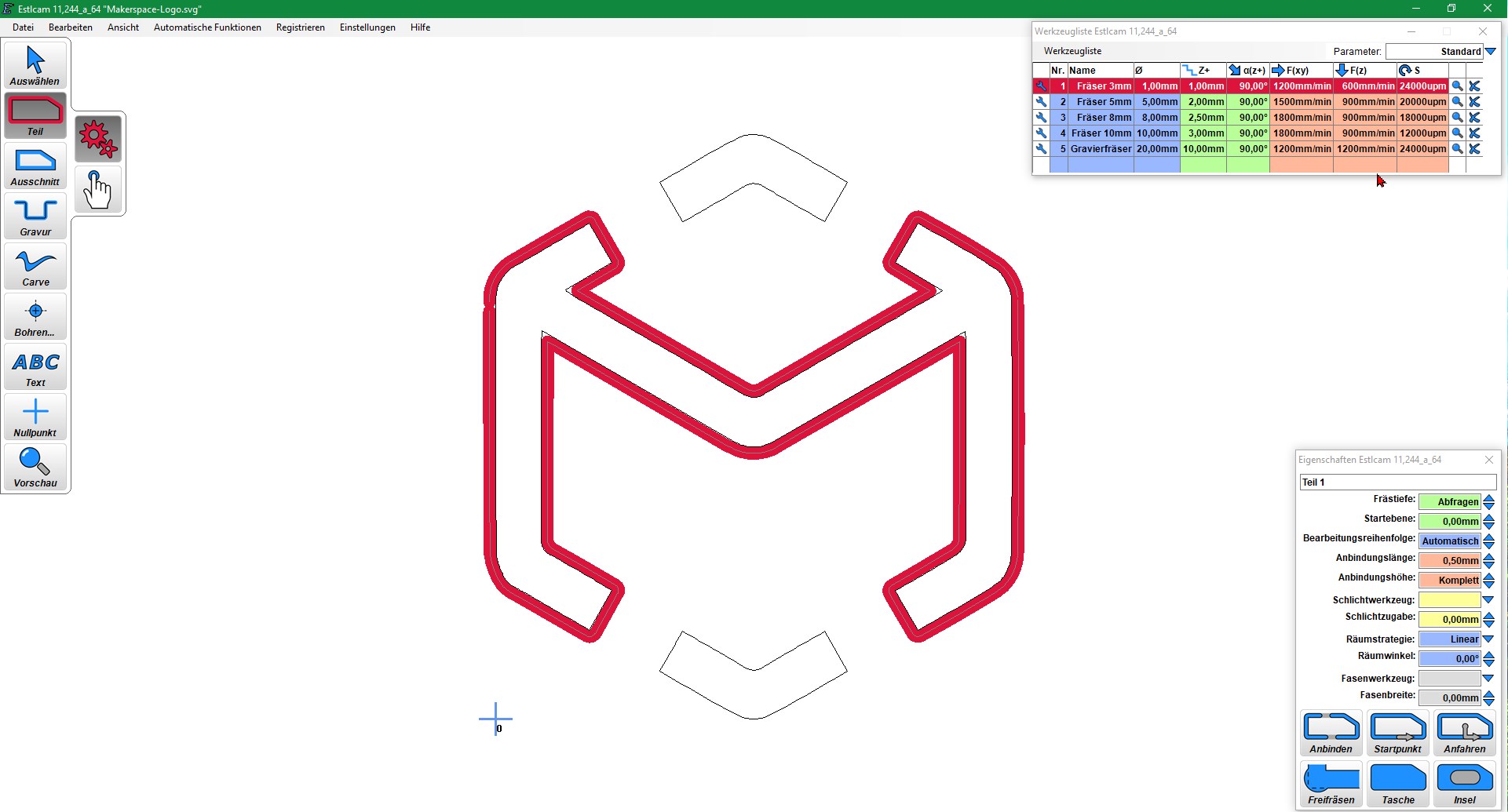Click the Frästiefe Abfragen field

1449,502
